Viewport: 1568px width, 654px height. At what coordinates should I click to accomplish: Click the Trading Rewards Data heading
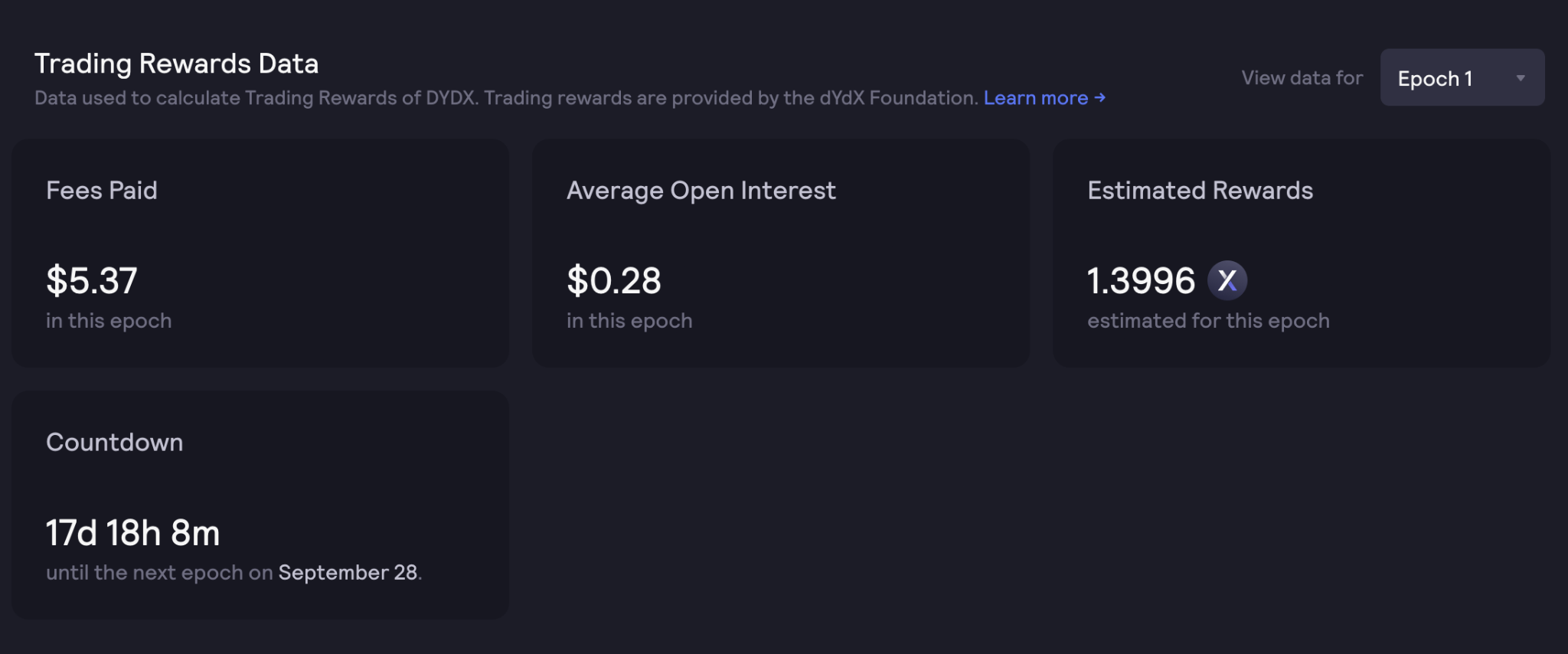tap(176, 64)
